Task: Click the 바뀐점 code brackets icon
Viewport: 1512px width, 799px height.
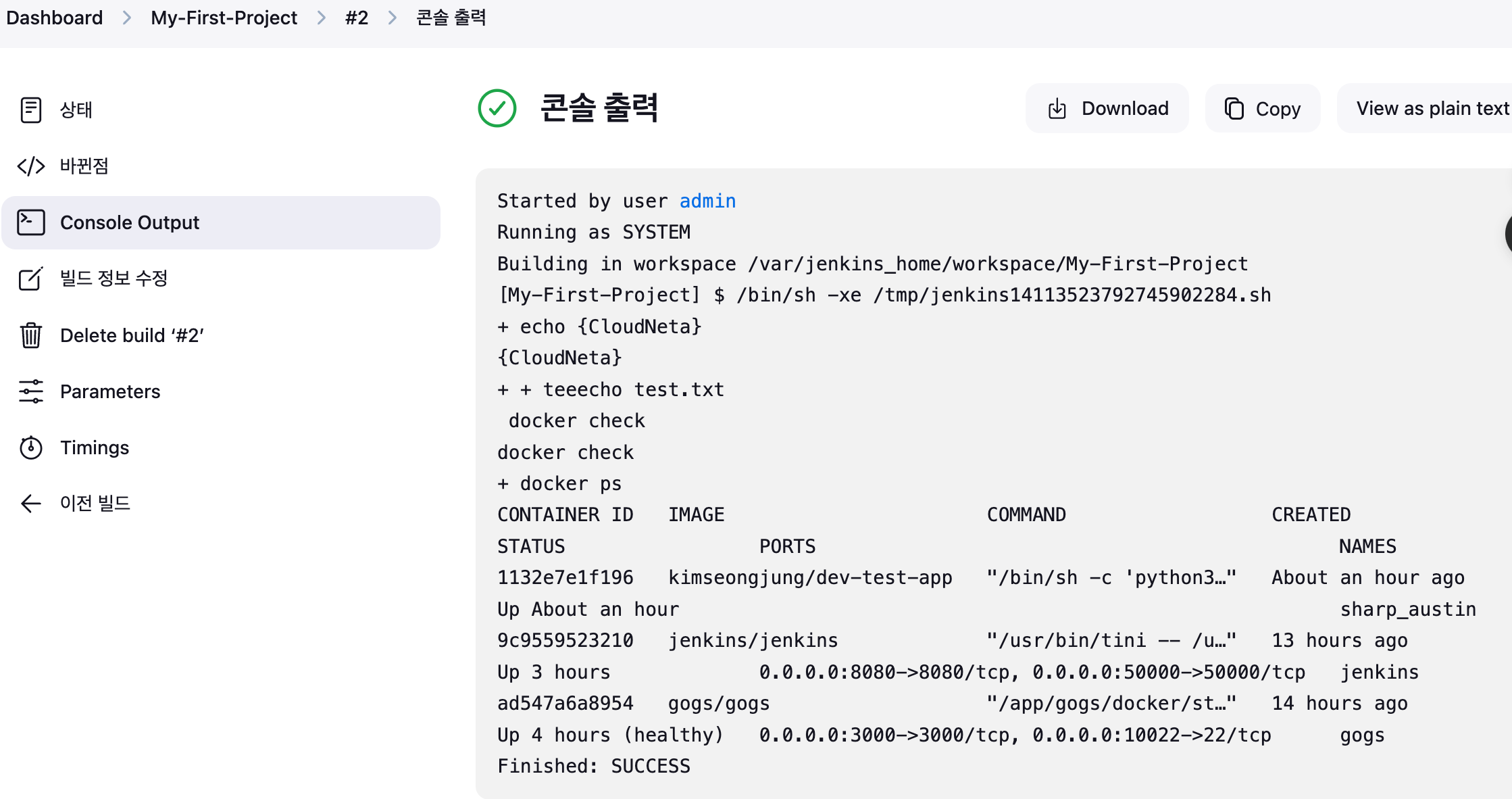Action: click(31, 166)
